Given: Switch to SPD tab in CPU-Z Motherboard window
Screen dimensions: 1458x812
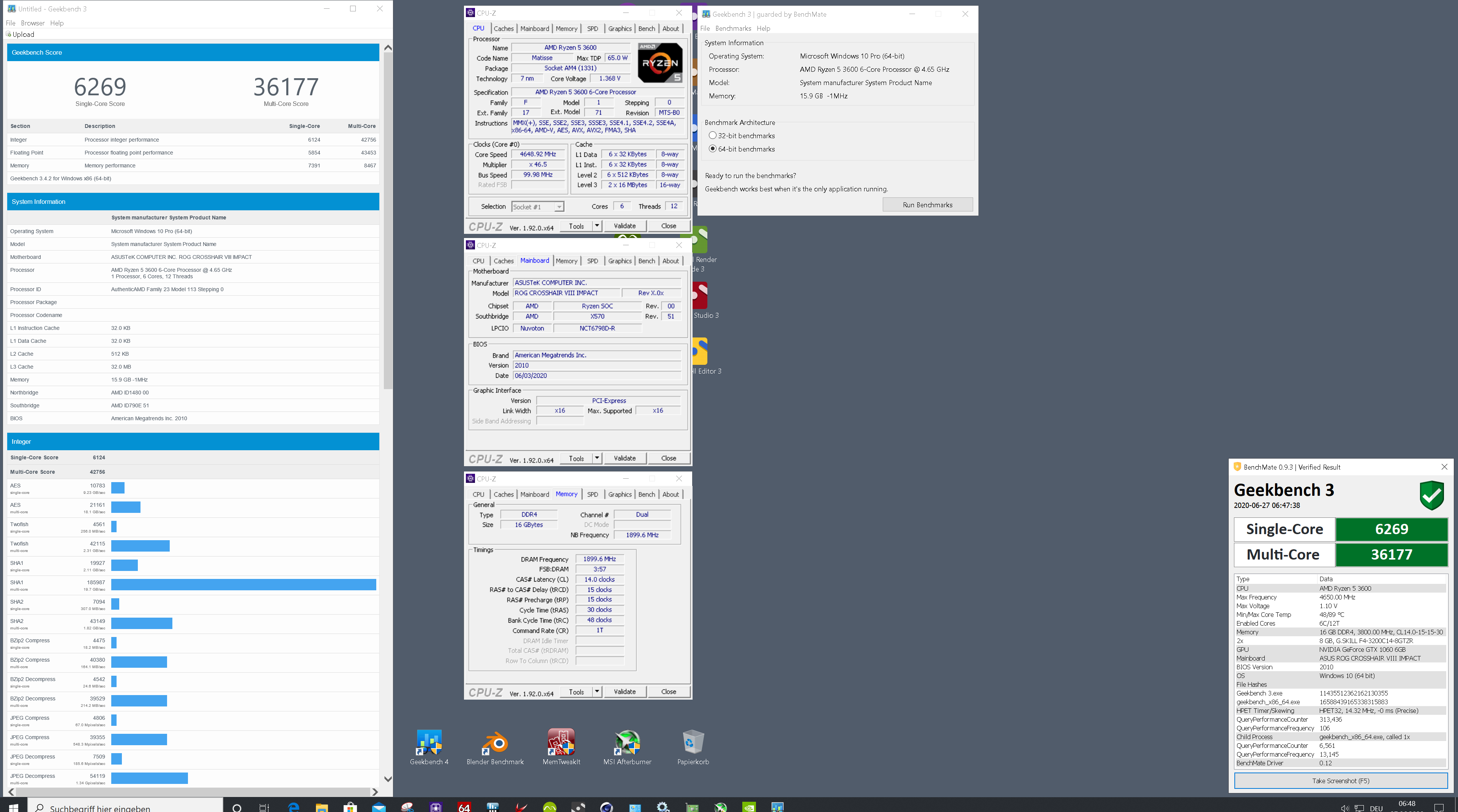Looking at the screenshot, I should tap(592, 261).
